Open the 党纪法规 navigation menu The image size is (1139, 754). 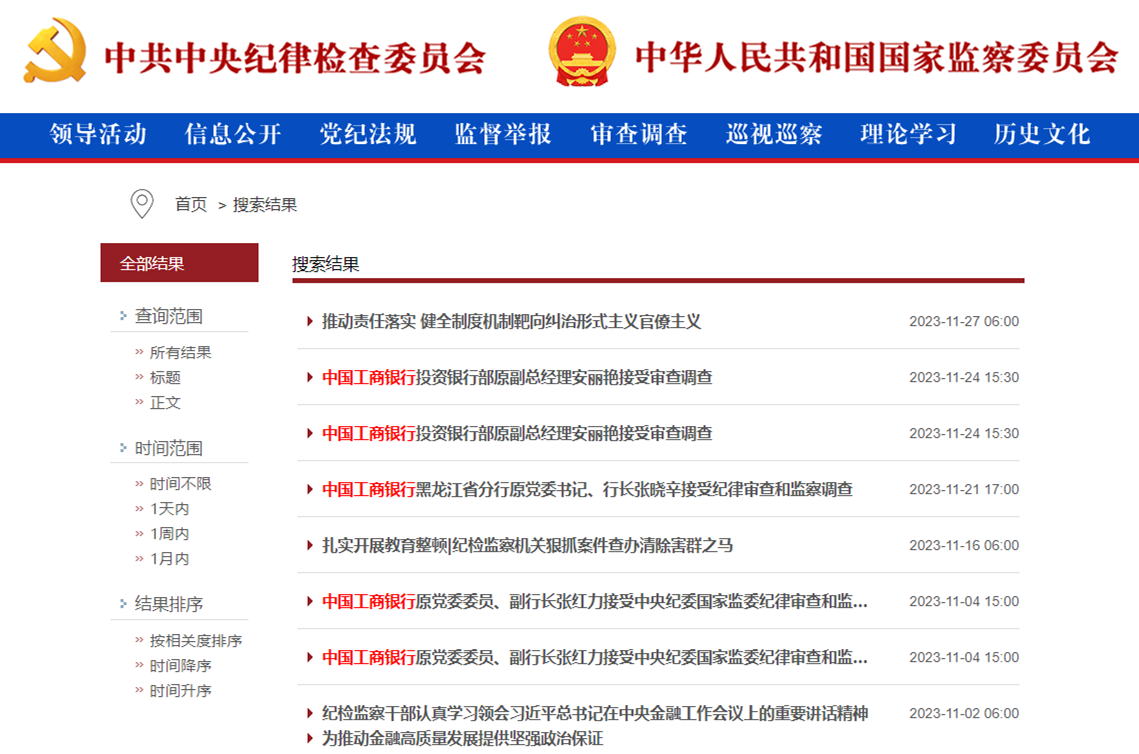click(x=368, y=134)
